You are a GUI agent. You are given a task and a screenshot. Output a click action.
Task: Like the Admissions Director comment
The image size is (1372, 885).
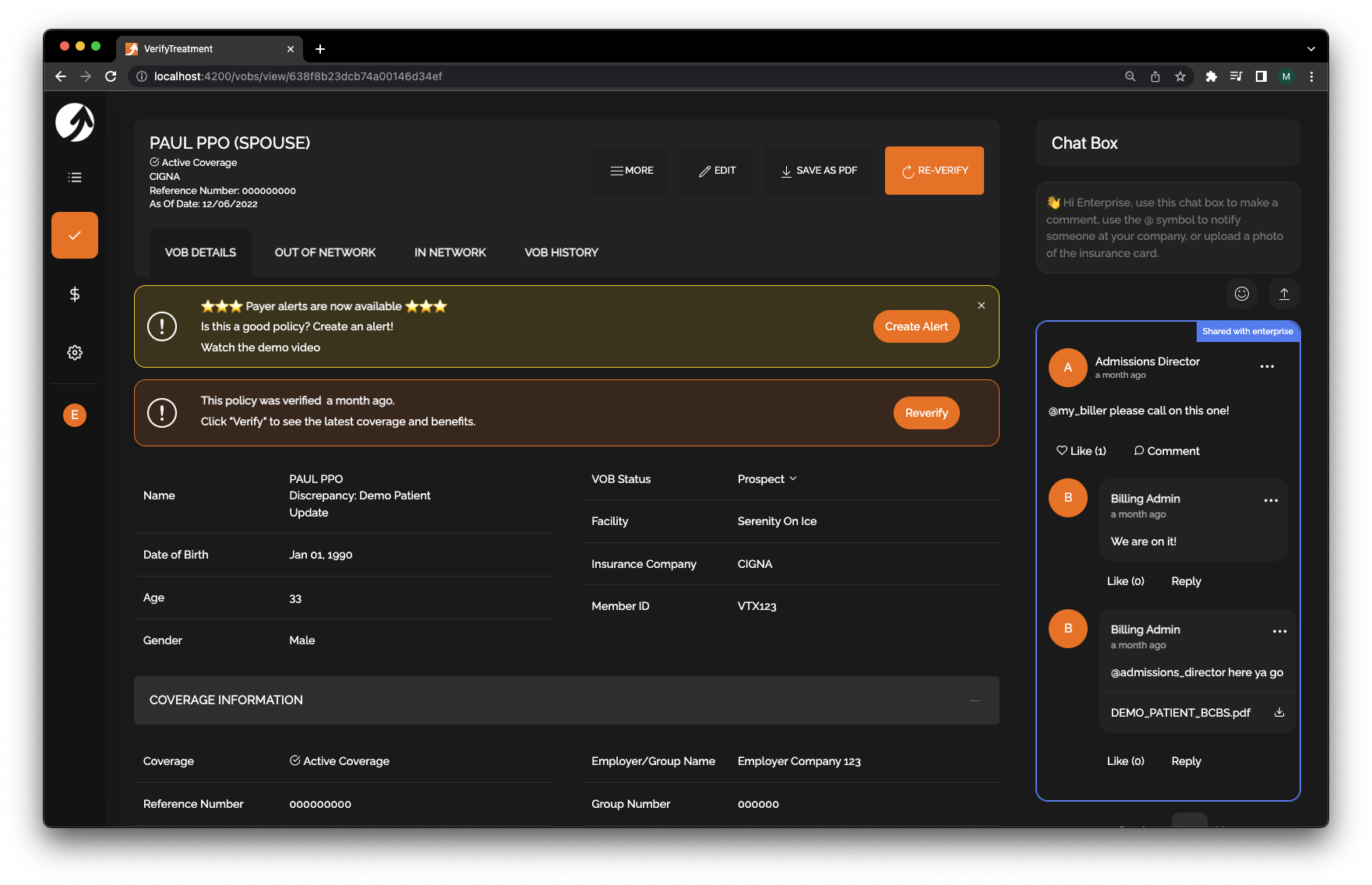pos(1081,450)
